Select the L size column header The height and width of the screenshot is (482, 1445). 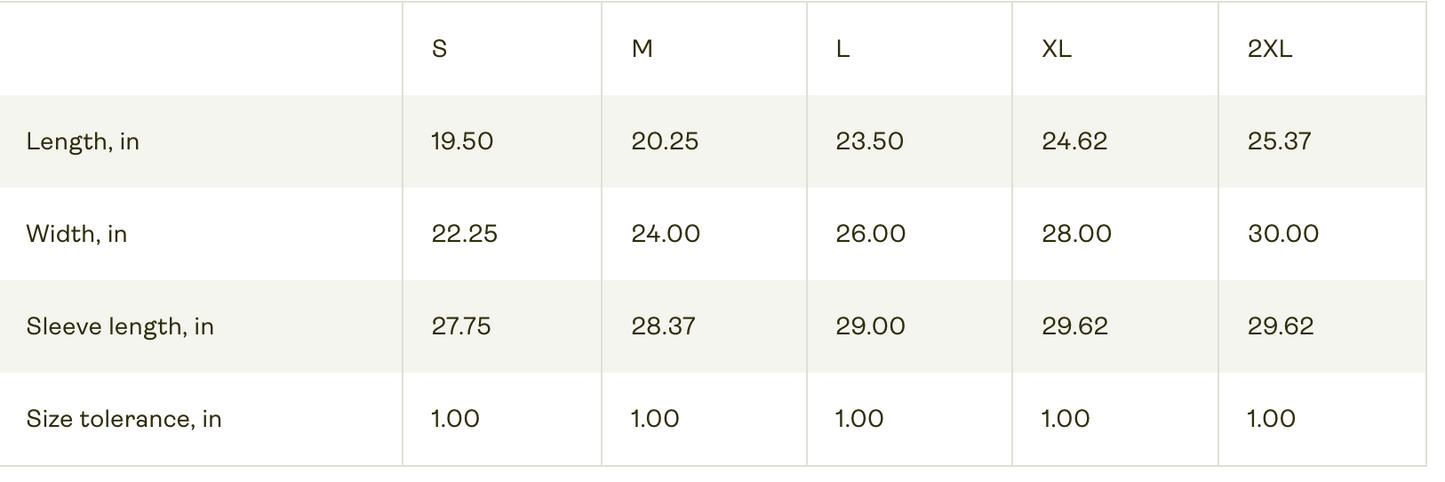[843, 49]
